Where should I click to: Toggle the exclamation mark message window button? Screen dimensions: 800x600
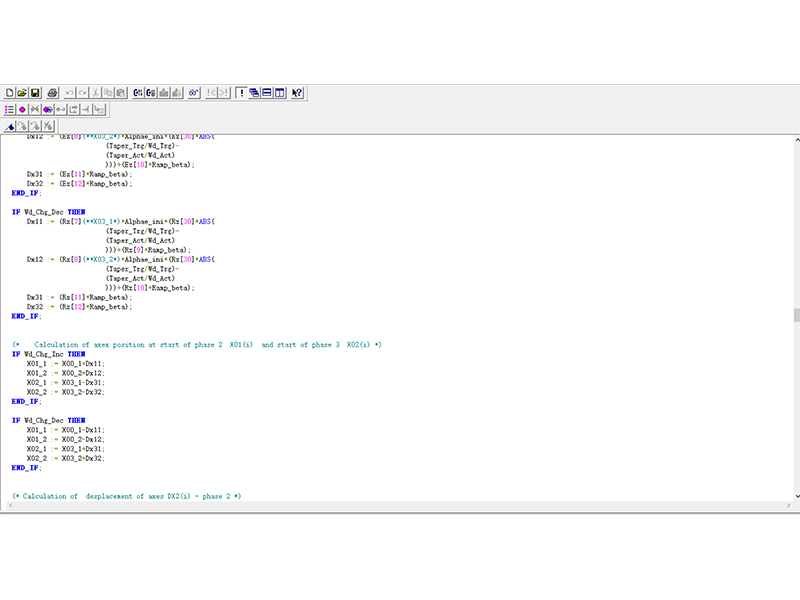241,93
